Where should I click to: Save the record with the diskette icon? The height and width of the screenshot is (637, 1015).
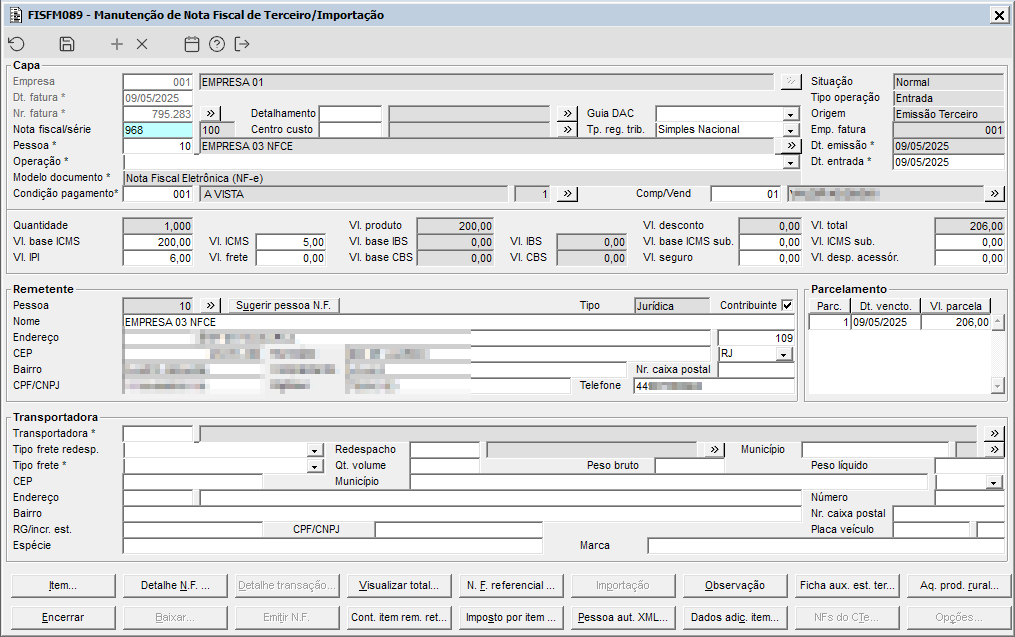(67, 44)
